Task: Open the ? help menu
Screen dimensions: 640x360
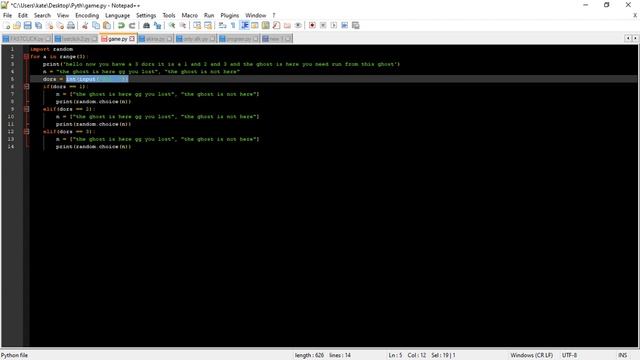Action: pyautogui.click(x=274, y=15)
